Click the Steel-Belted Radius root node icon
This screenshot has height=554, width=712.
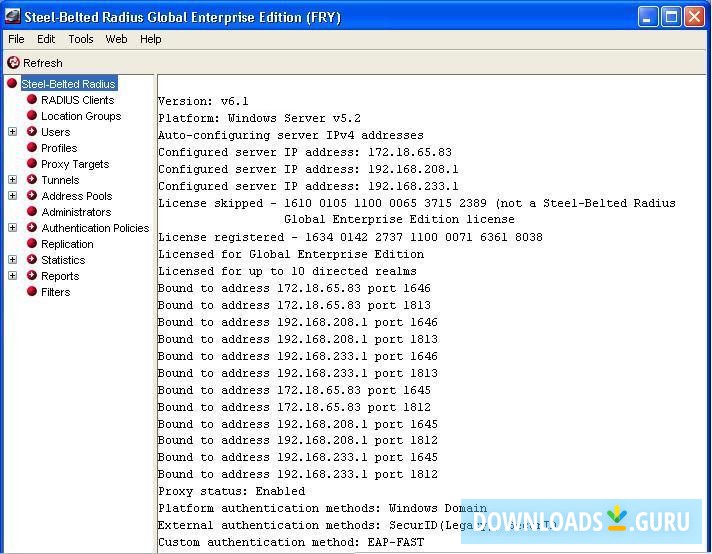pyautogui.click(x=12, y=83)
